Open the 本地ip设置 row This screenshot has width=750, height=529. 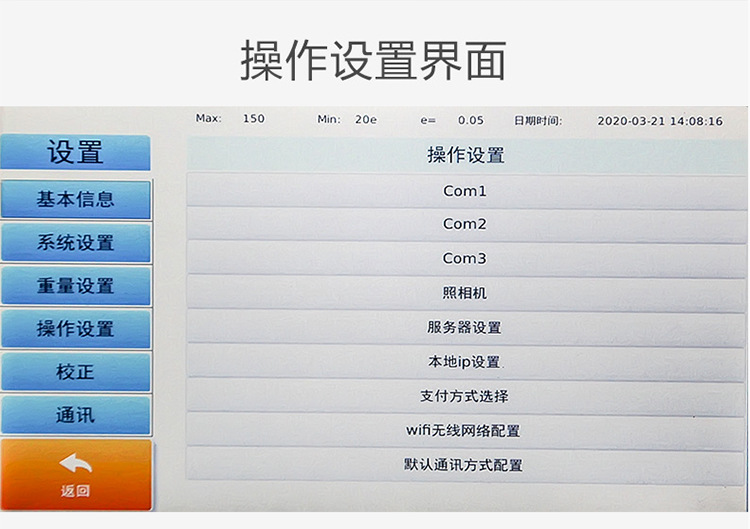tap(465, 362)
